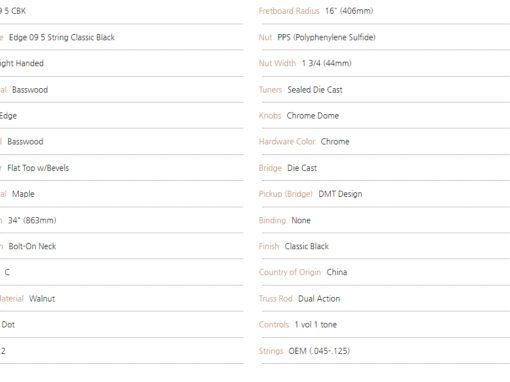The image size is (510, 382).
Task: Select the Die Cast bridge value
Action: pos(302,168)
